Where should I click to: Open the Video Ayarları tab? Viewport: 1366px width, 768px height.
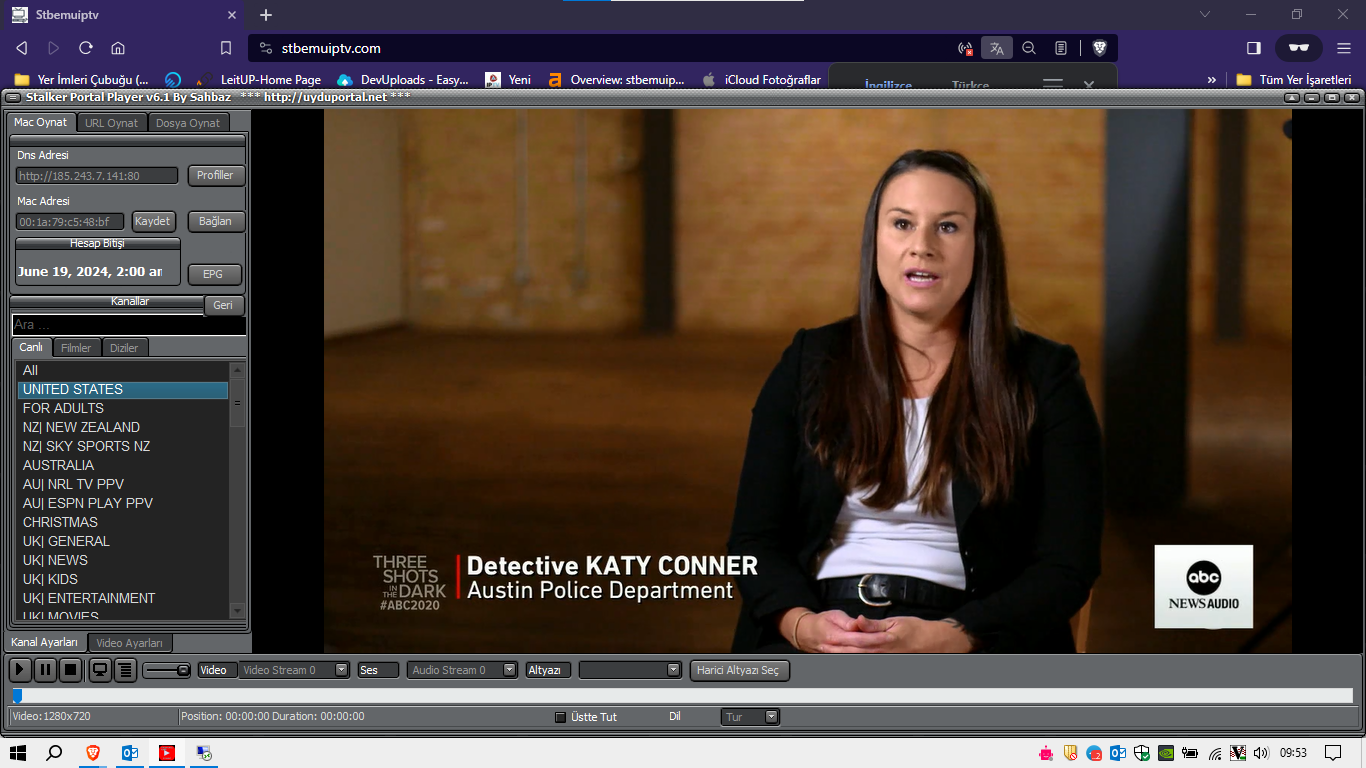pyautogui.click(x=130, y=643)
